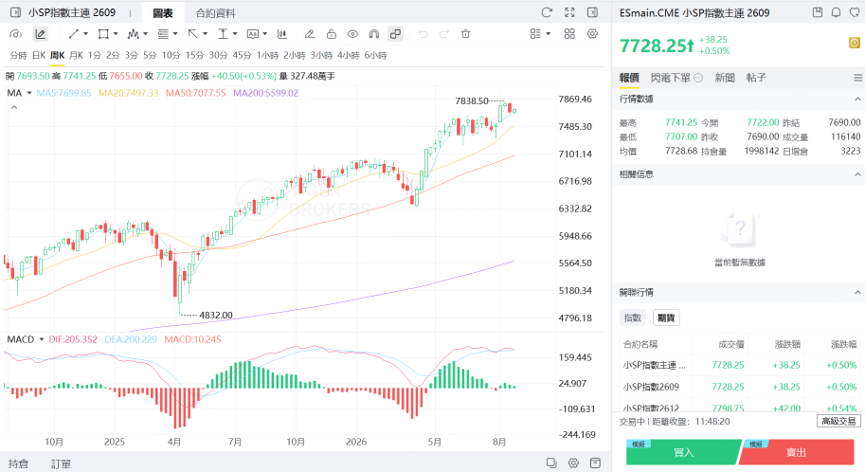Toggle drawings visibility eye icon

pos(353,34)
